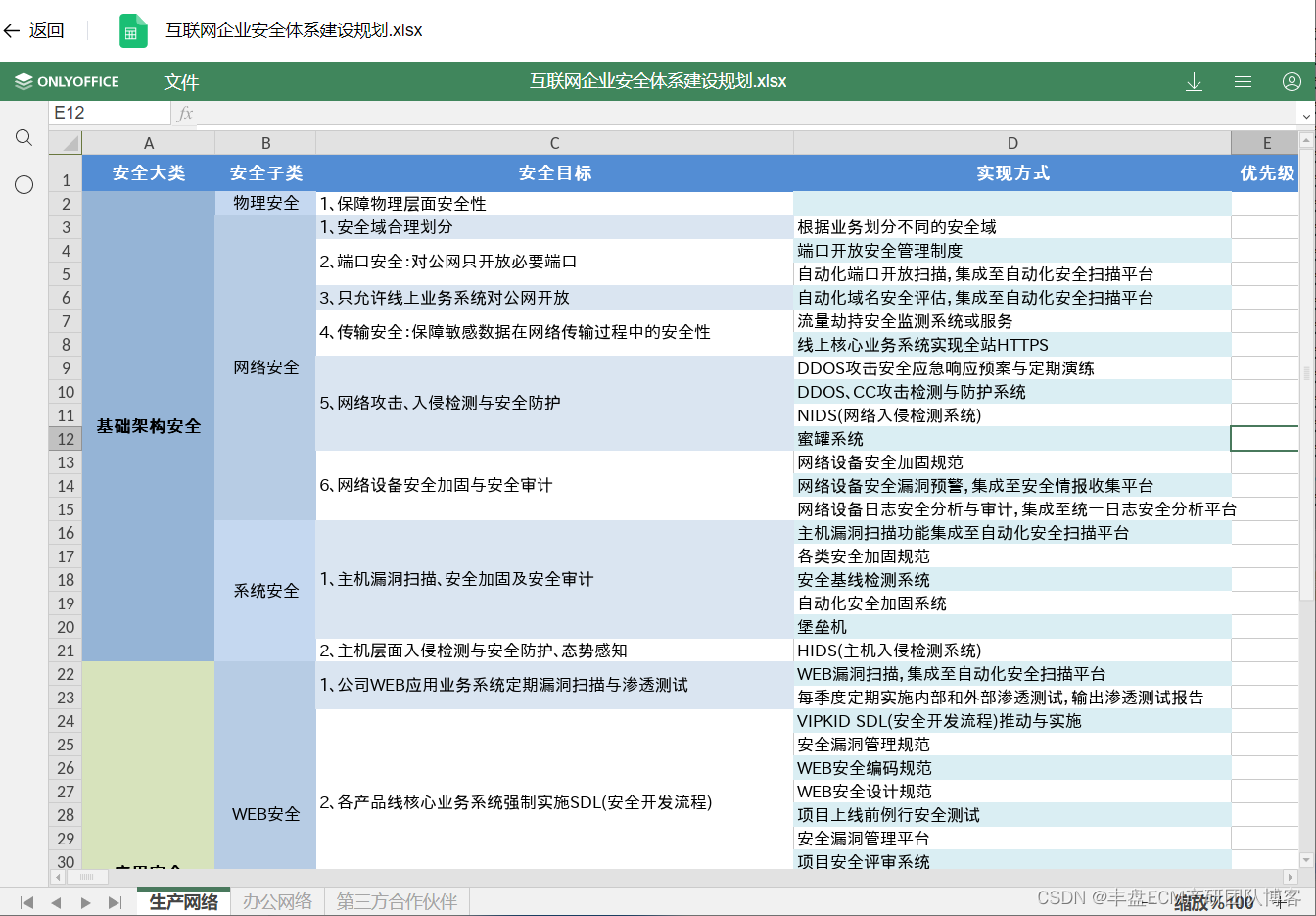Click the green spreadsheet file icon
1316x916 pixels.
[x=133, y=30]
